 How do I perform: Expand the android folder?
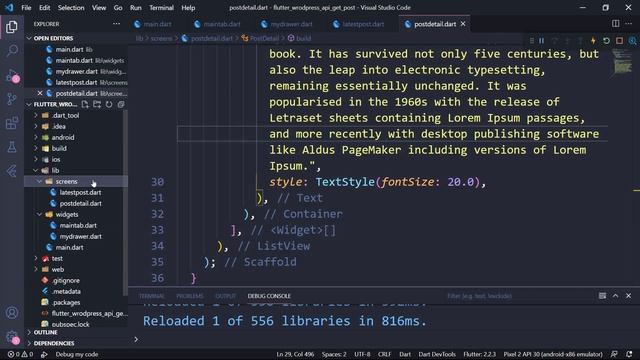coord(36,138)
